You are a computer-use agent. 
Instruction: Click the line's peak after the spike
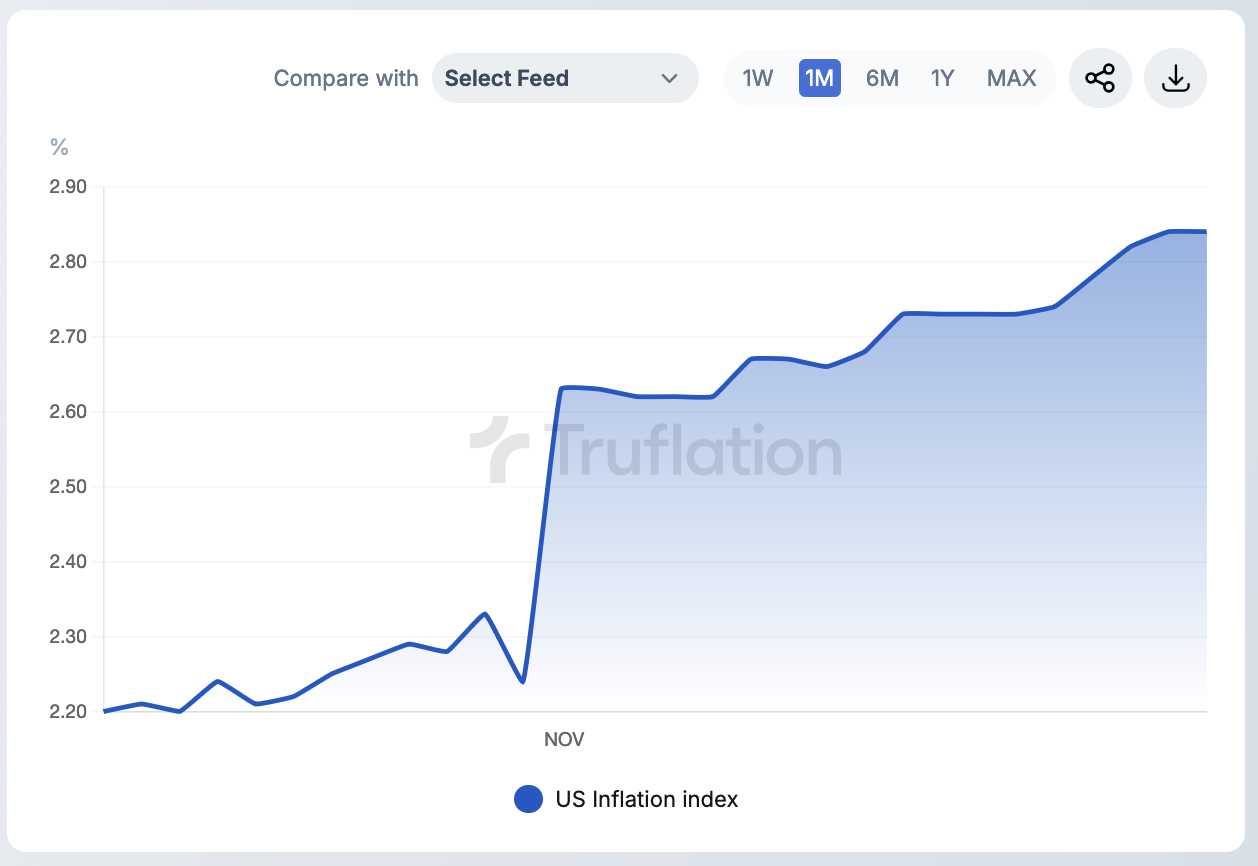click(x=563, y=388)
